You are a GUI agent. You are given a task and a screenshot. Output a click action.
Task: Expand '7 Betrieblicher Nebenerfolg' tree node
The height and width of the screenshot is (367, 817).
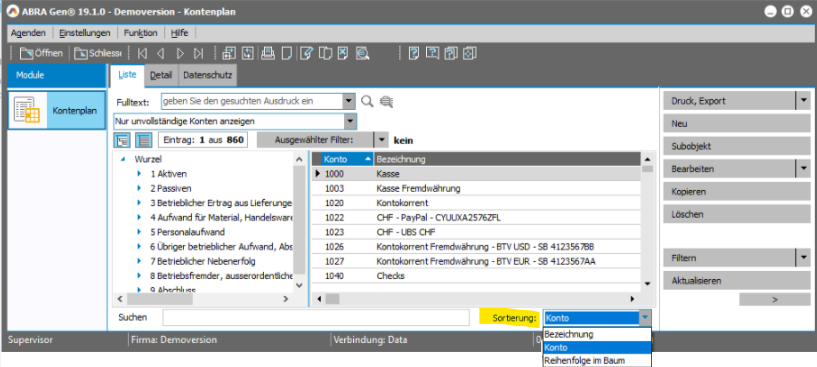(139, 261)
